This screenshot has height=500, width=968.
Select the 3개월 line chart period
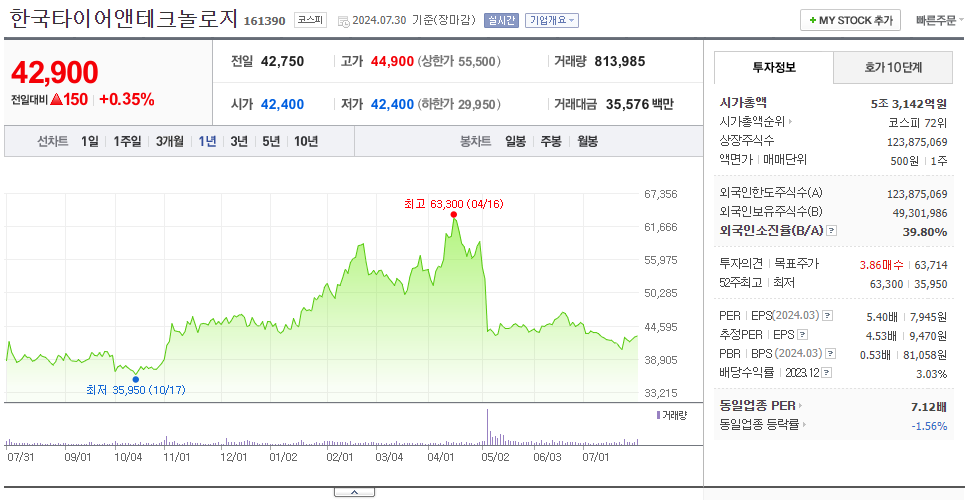point(170,141)
